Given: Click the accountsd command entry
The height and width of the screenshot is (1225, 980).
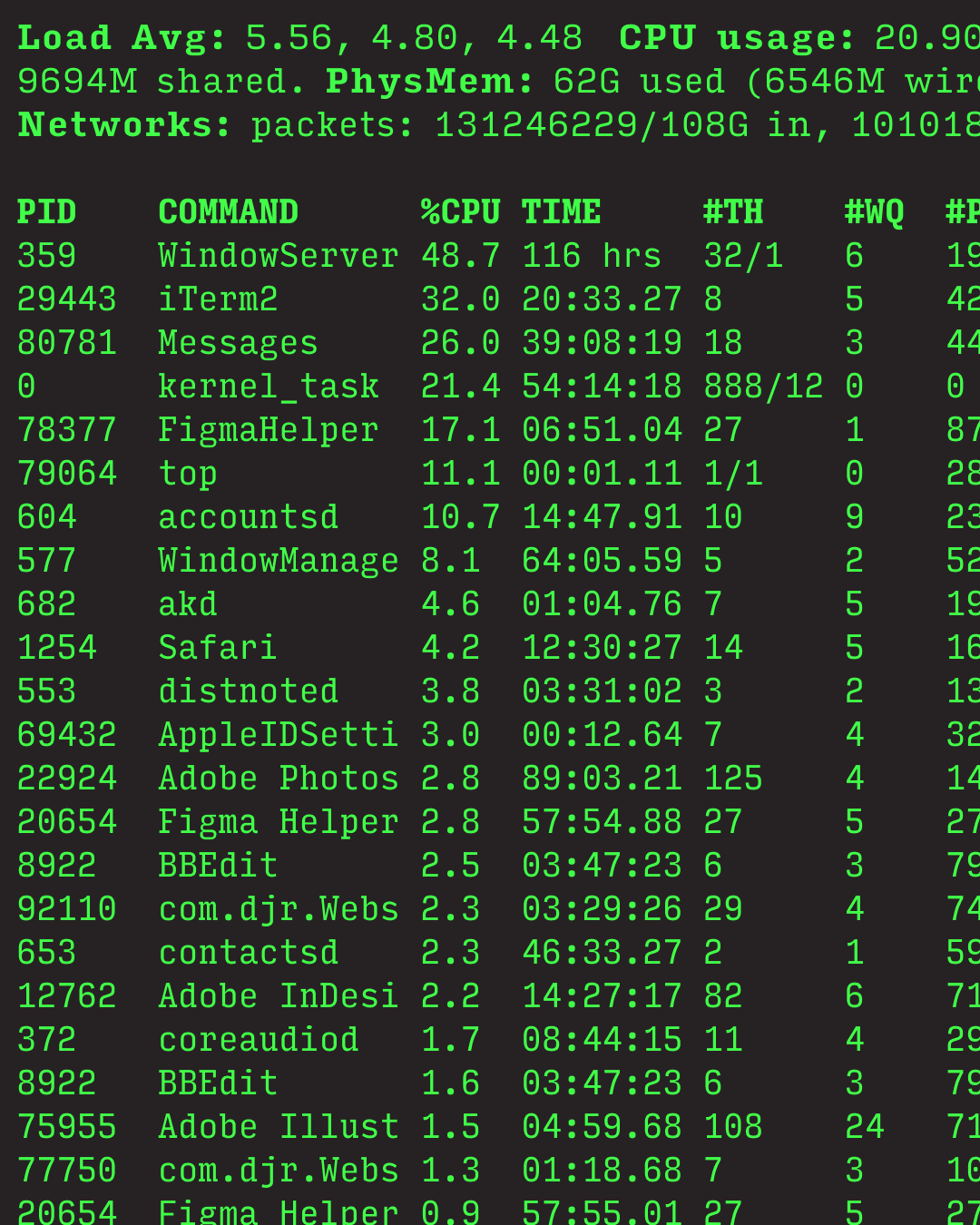Looking at the screenshot, I should click(248, 517).
